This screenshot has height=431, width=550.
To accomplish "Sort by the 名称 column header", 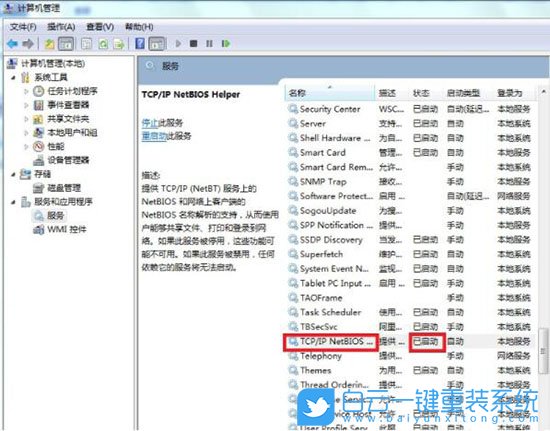I will [330, 93].
